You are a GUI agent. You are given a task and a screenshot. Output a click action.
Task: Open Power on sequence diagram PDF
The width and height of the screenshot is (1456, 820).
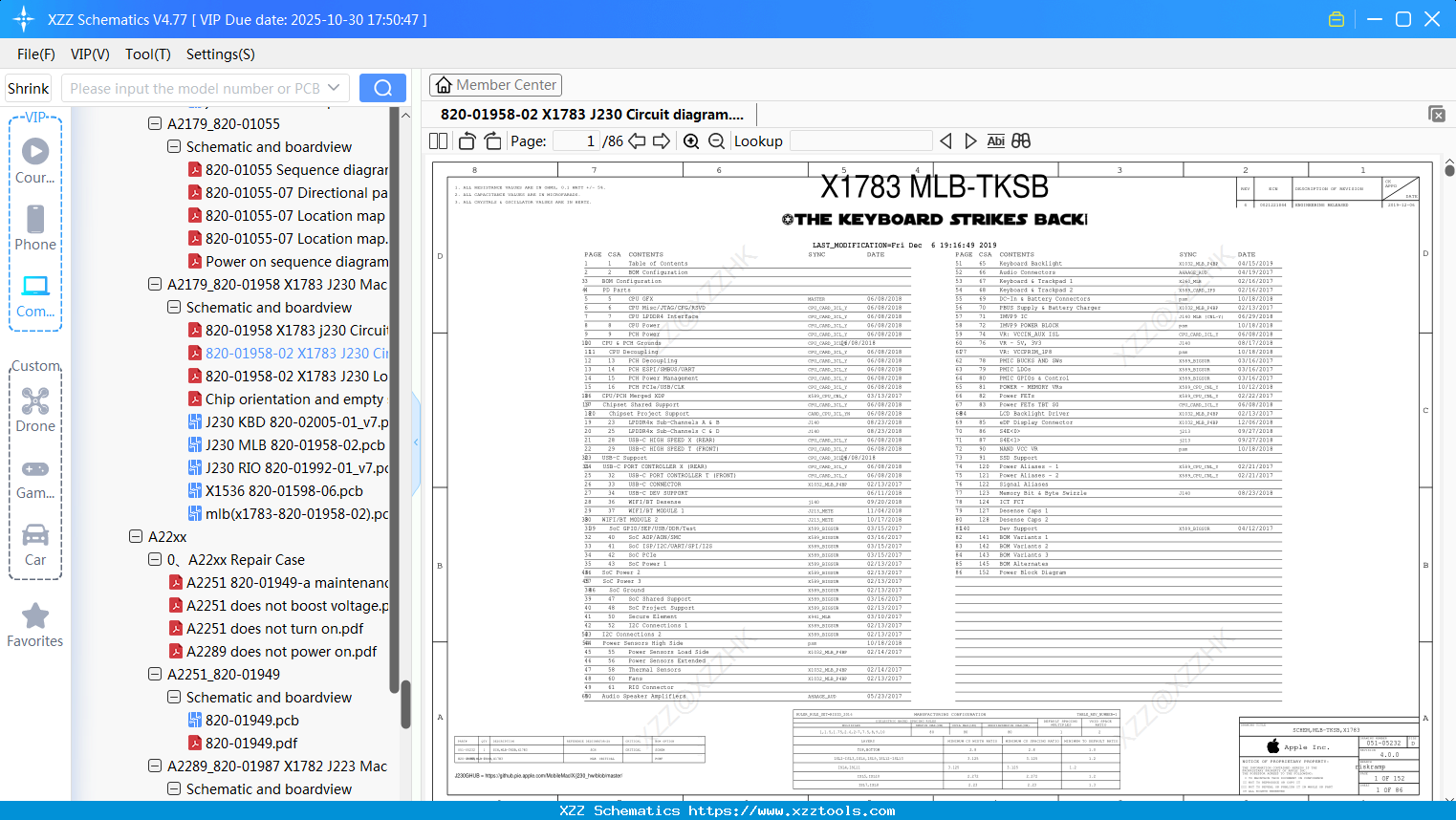click(288, 261)
